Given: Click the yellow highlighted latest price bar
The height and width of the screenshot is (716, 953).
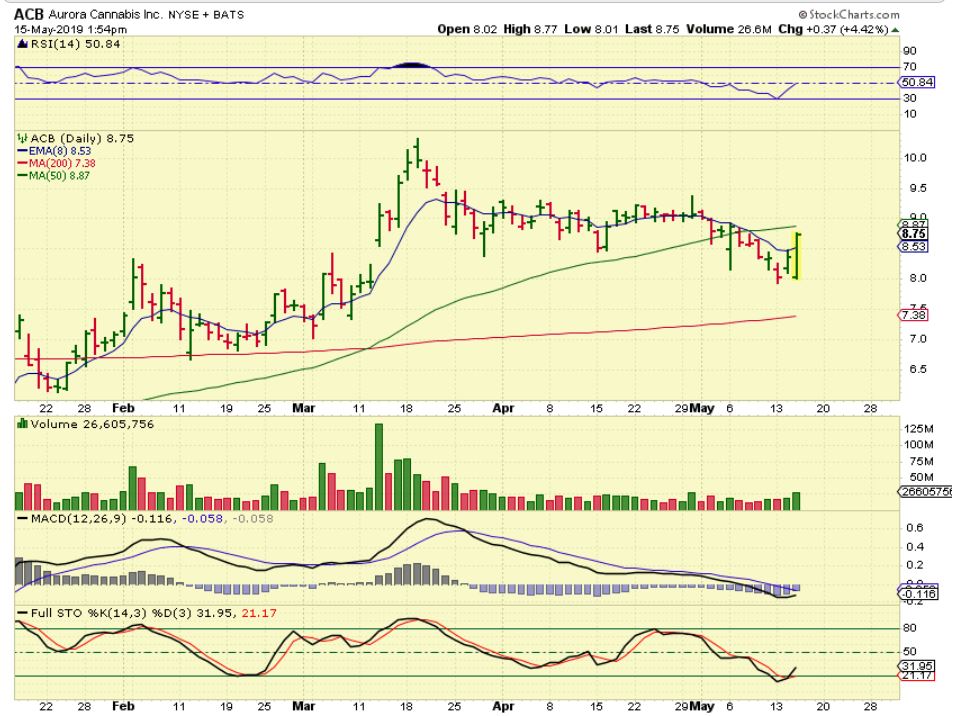Looking at the screenshot, I should point(797,256).
